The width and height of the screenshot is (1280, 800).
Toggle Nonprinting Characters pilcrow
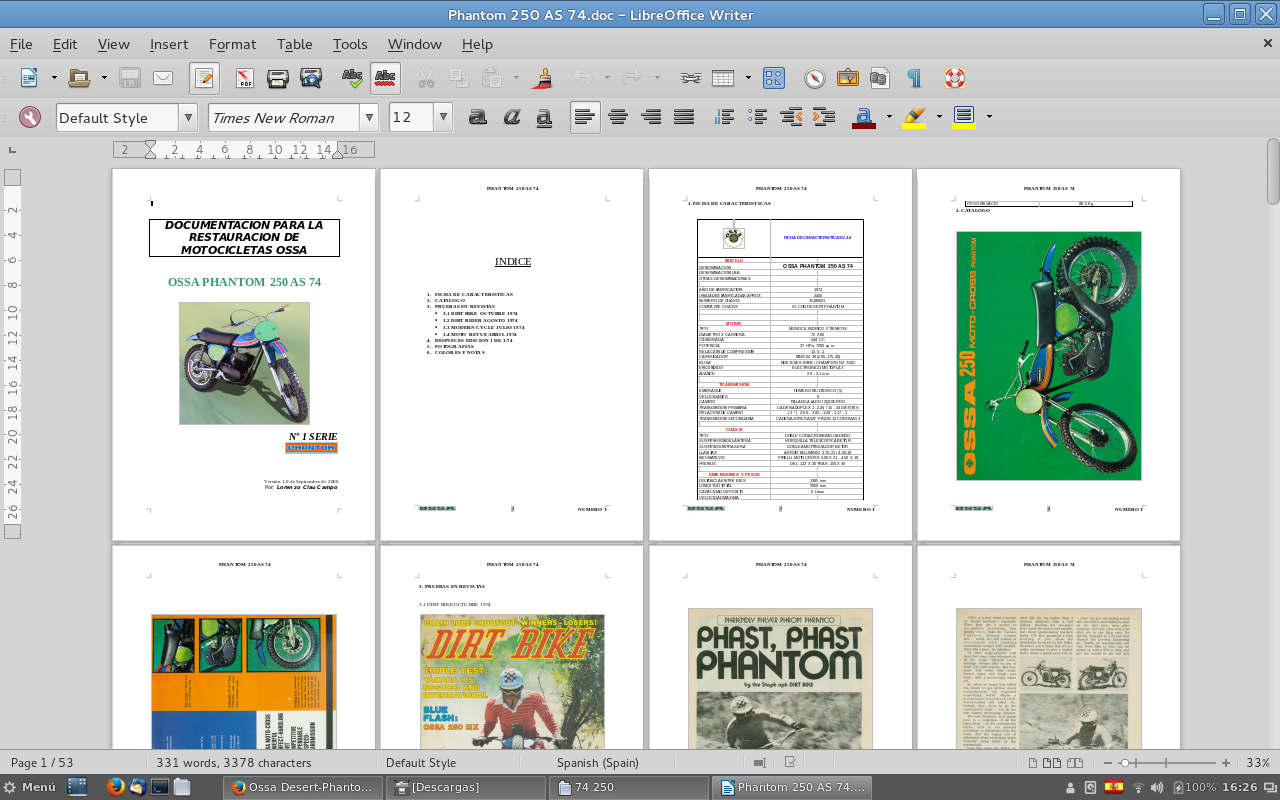coord(914,77)
